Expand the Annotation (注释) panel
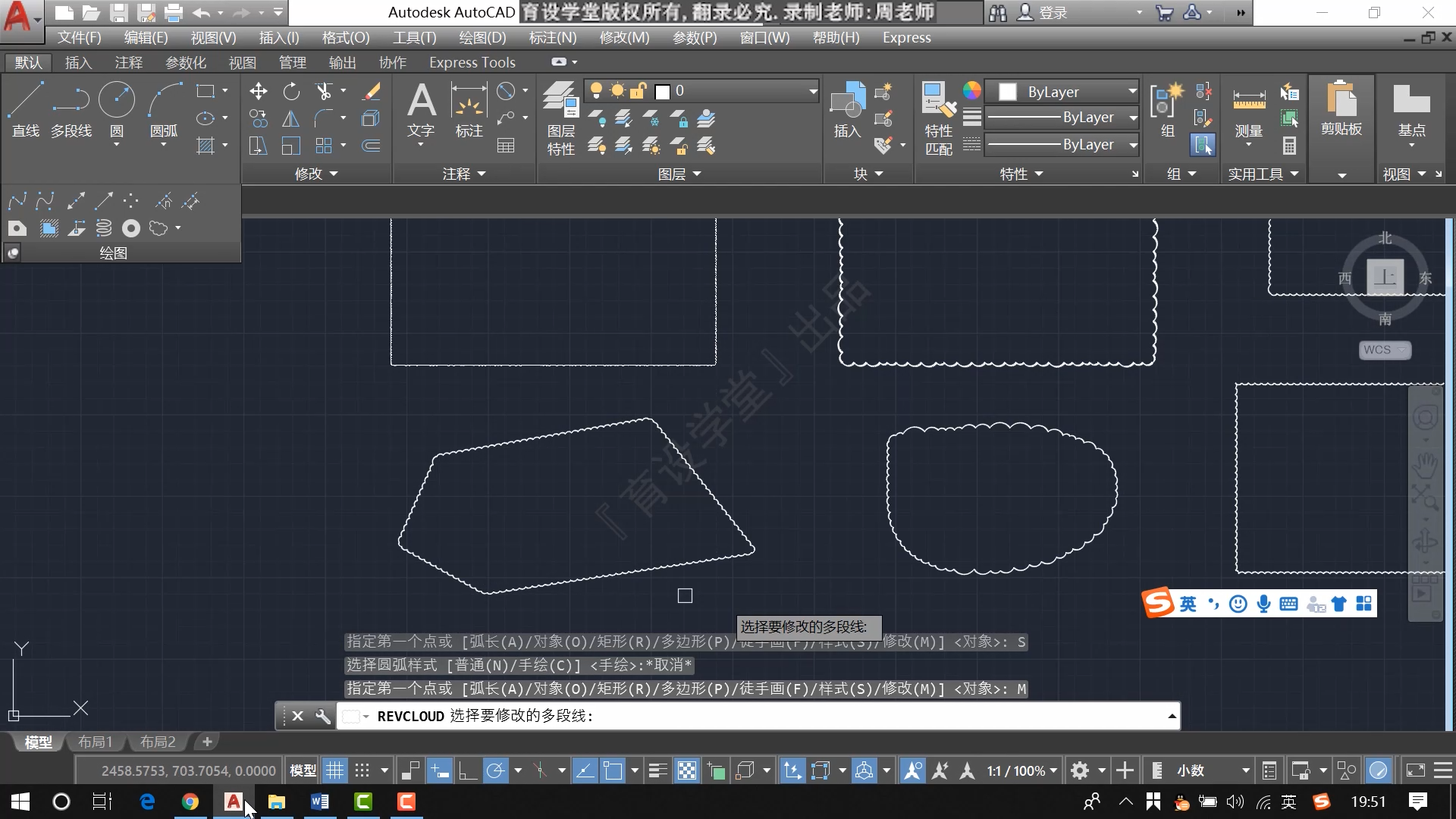The width and height of the screenshot is (1456, 819). (x=464, y=174)
